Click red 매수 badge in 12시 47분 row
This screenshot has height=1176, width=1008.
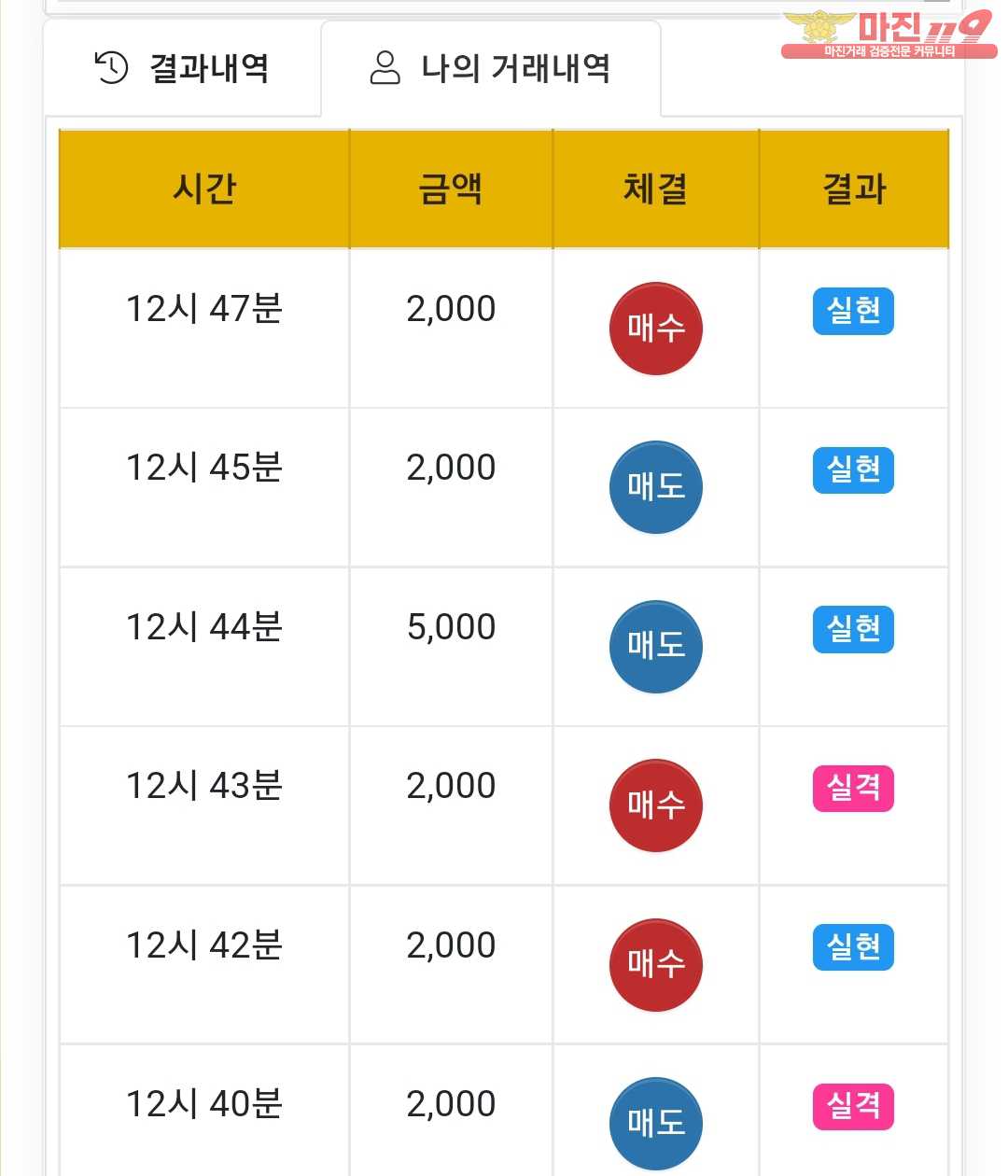[x=655, y=329]
